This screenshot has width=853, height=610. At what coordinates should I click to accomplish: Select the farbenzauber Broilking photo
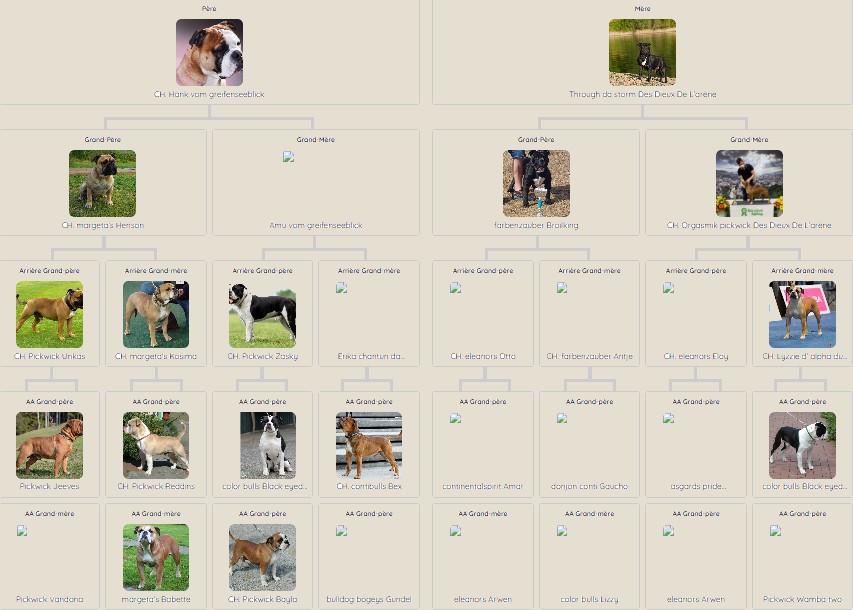(536, 184)
